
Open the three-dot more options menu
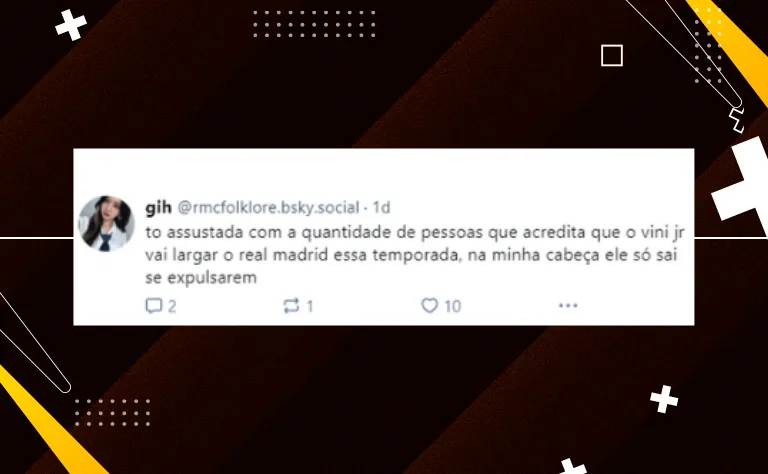(568, 306)
